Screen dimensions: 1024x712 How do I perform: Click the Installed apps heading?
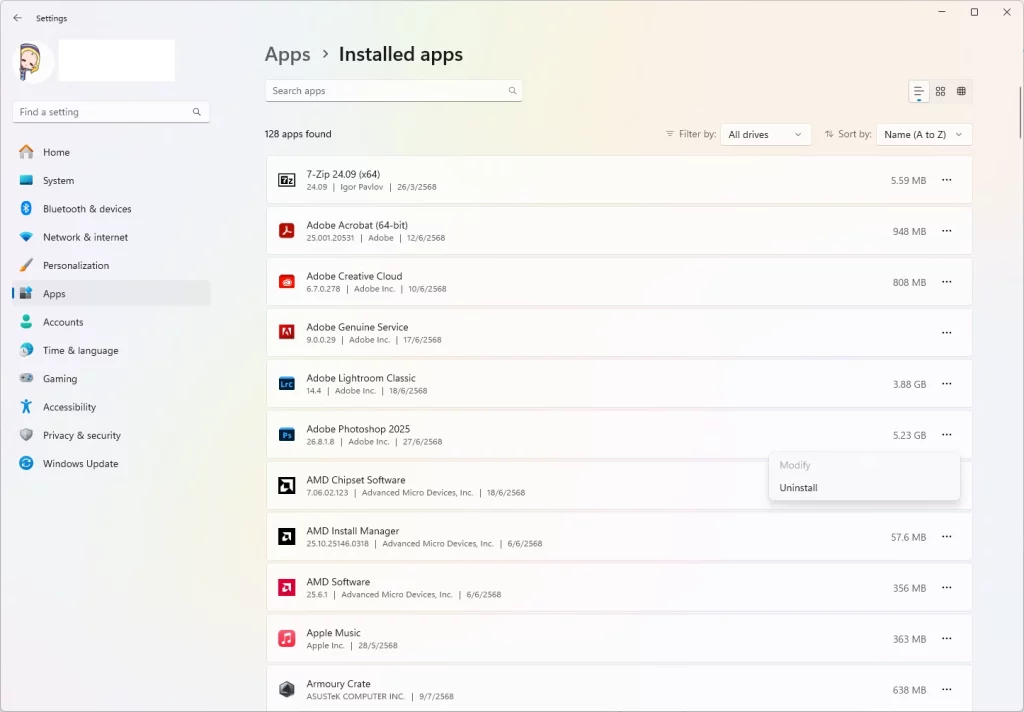400,54
